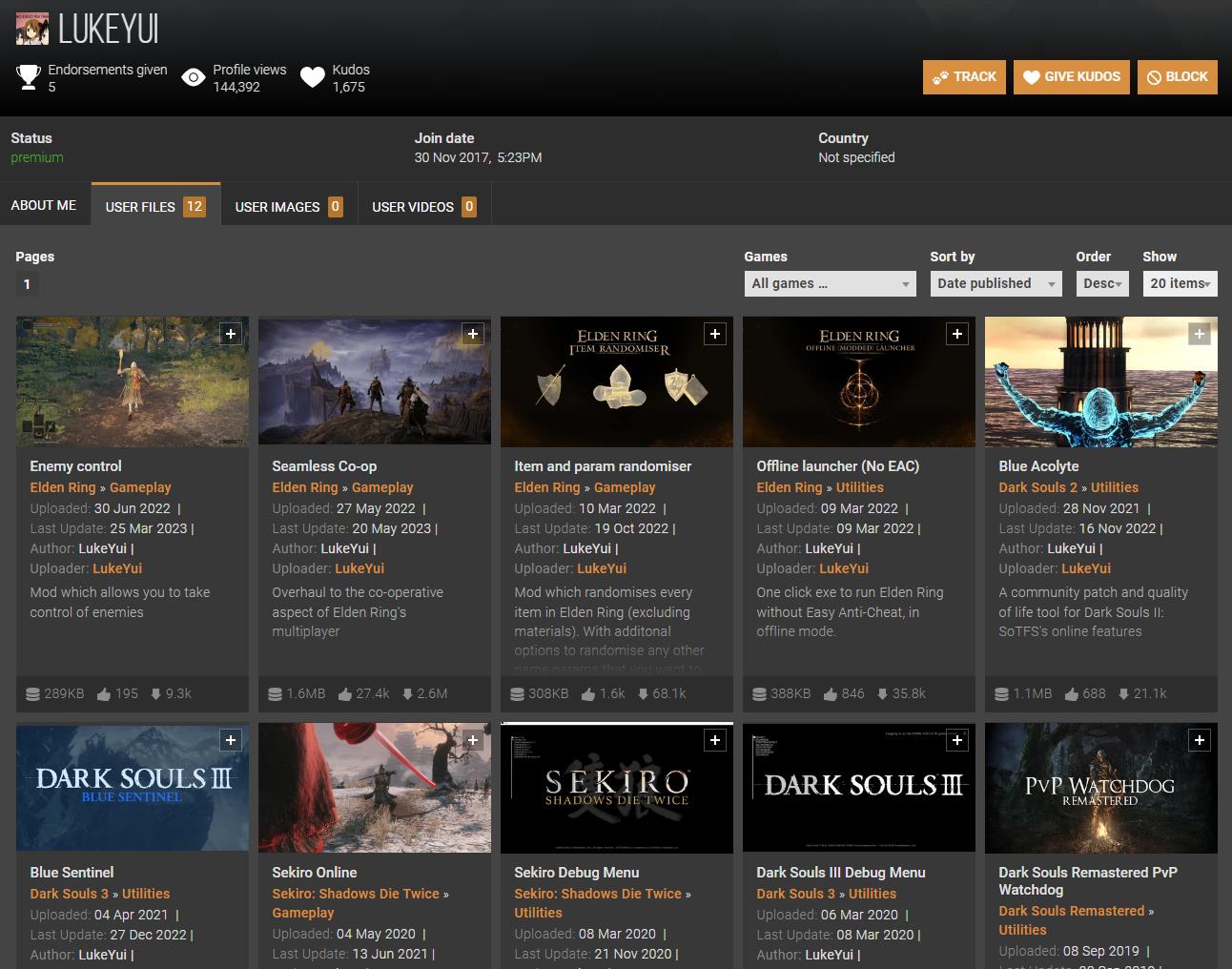Click Sekiro: Shadows Die Twice link on Sekiro Online card
Screen dimensions: 1232x969
pos(356,894)
